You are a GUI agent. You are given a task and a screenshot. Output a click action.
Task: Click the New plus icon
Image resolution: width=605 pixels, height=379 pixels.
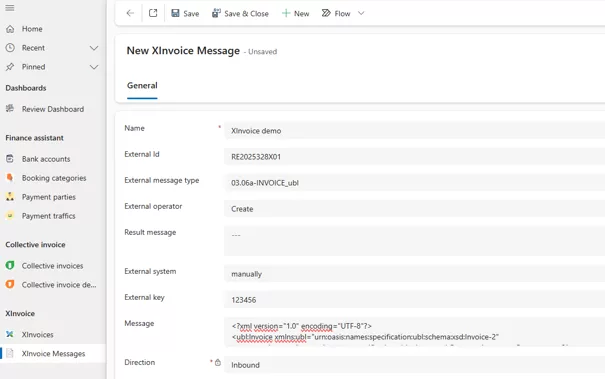[286, 14]
